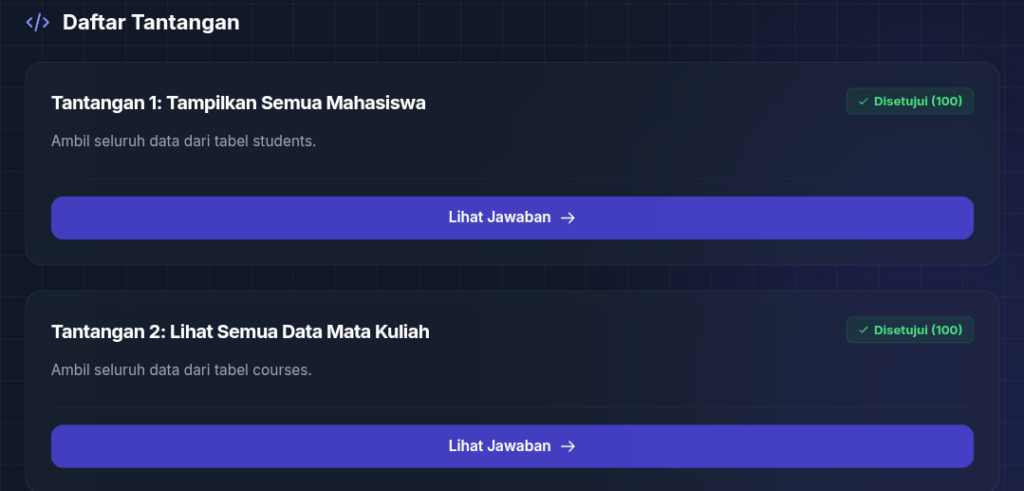
Task: Open Lihat Jawaban for Tampilkan Semua Mahasiswa
Action: [512, 217]
